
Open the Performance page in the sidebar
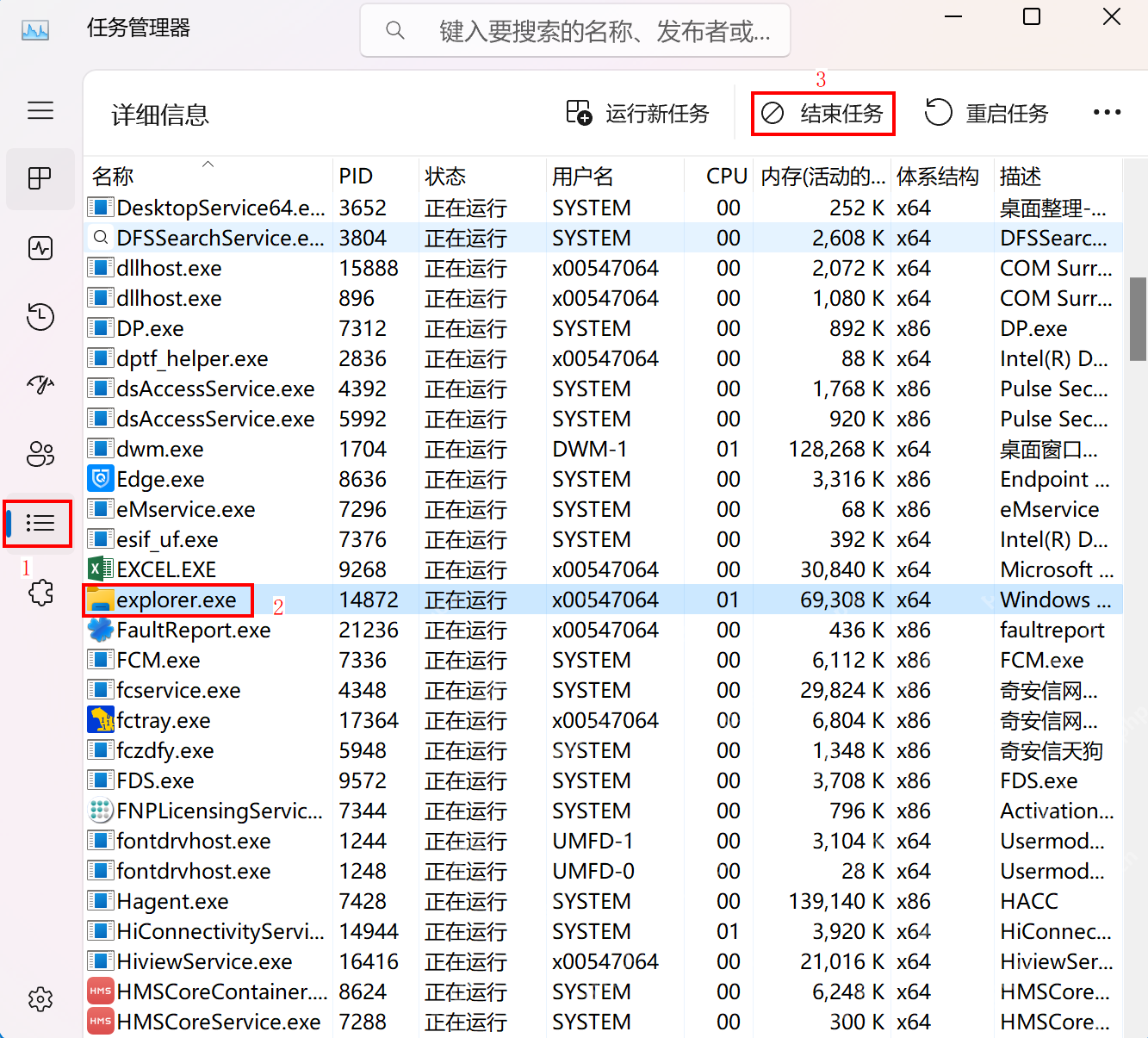click(40, 248)
